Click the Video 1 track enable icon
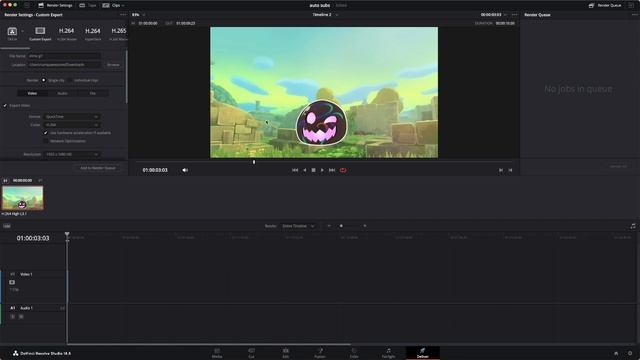The width and height of the screenshot is (640, 360). pyautogui.click(x=12, y=282)
